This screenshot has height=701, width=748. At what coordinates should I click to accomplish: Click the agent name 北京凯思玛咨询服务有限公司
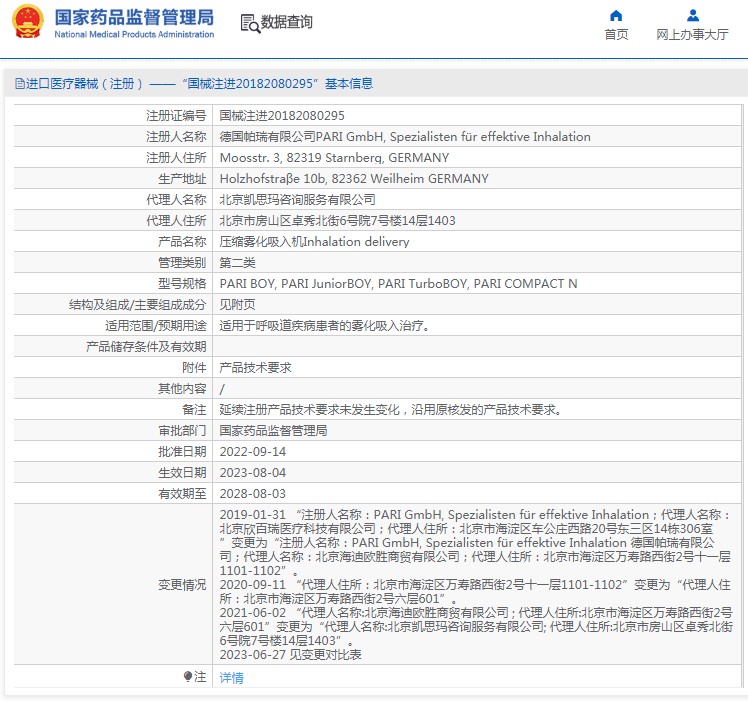click(x=298, y=200)
